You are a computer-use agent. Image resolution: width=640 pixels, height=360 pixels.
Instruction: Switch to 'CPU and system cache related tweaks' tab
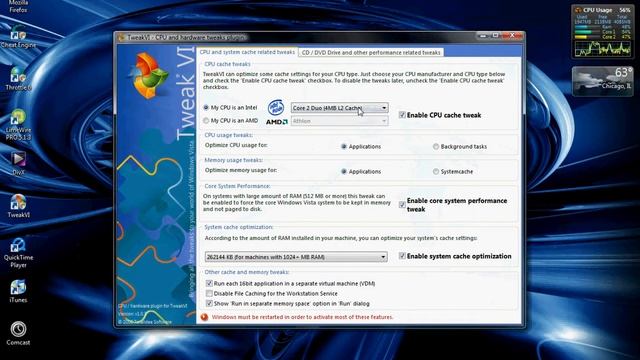click(247, 52)
